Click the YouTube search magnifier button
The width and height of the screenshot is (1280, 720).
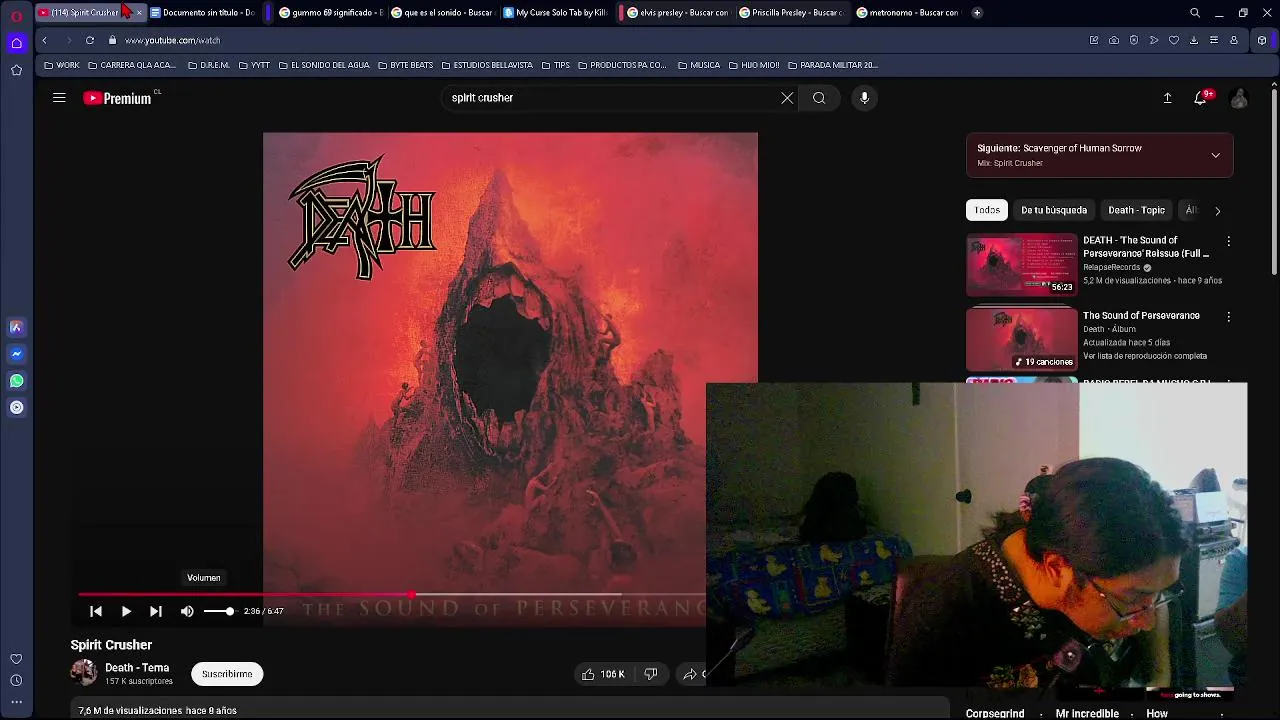point(819,98)
